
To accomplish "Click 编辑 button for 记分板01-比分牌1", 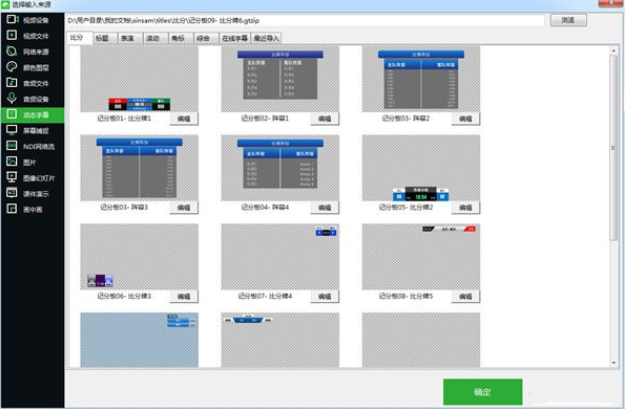I will 183,118.
